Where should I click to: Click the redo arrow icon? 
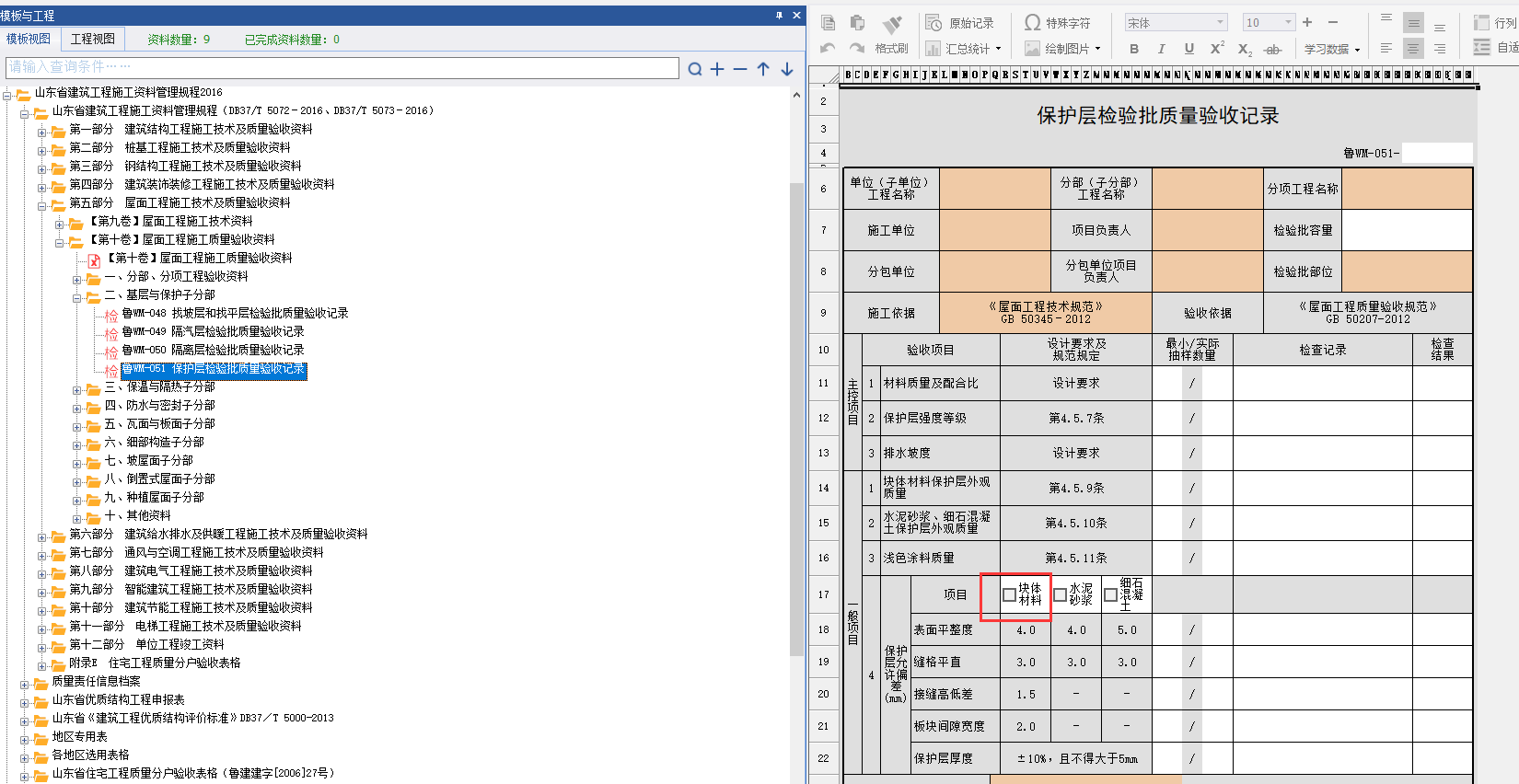click(x=857, y=48)
